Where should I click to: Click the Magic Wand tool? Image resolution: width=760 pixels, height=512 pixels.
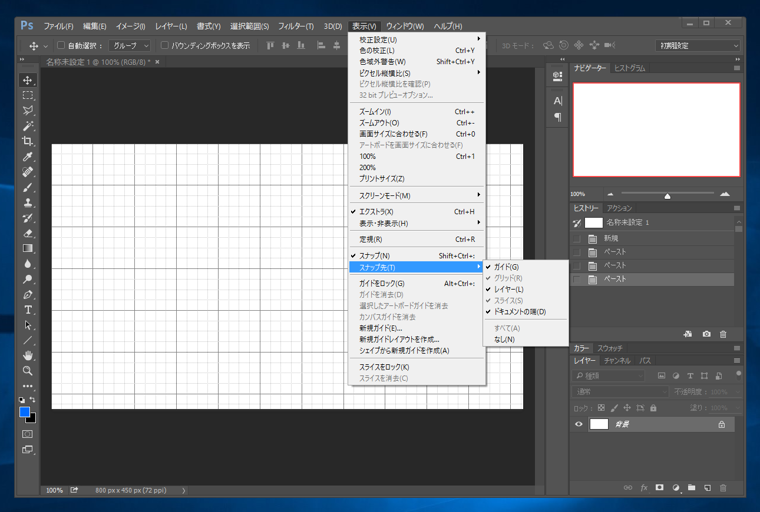(28, 126)
